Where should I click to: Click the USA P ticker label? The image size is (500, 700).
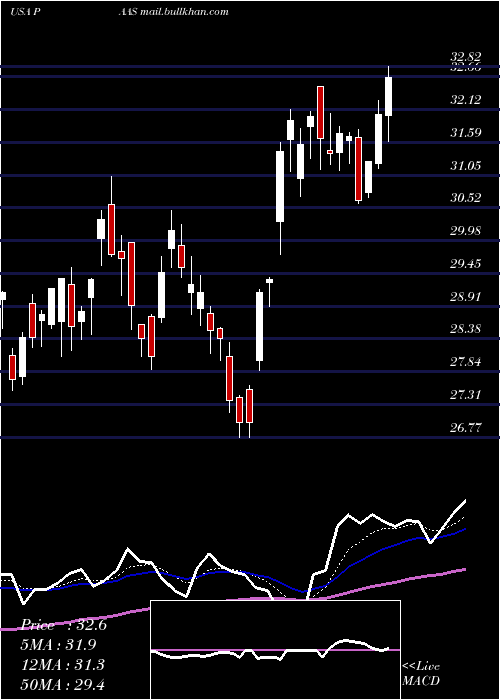25,11
